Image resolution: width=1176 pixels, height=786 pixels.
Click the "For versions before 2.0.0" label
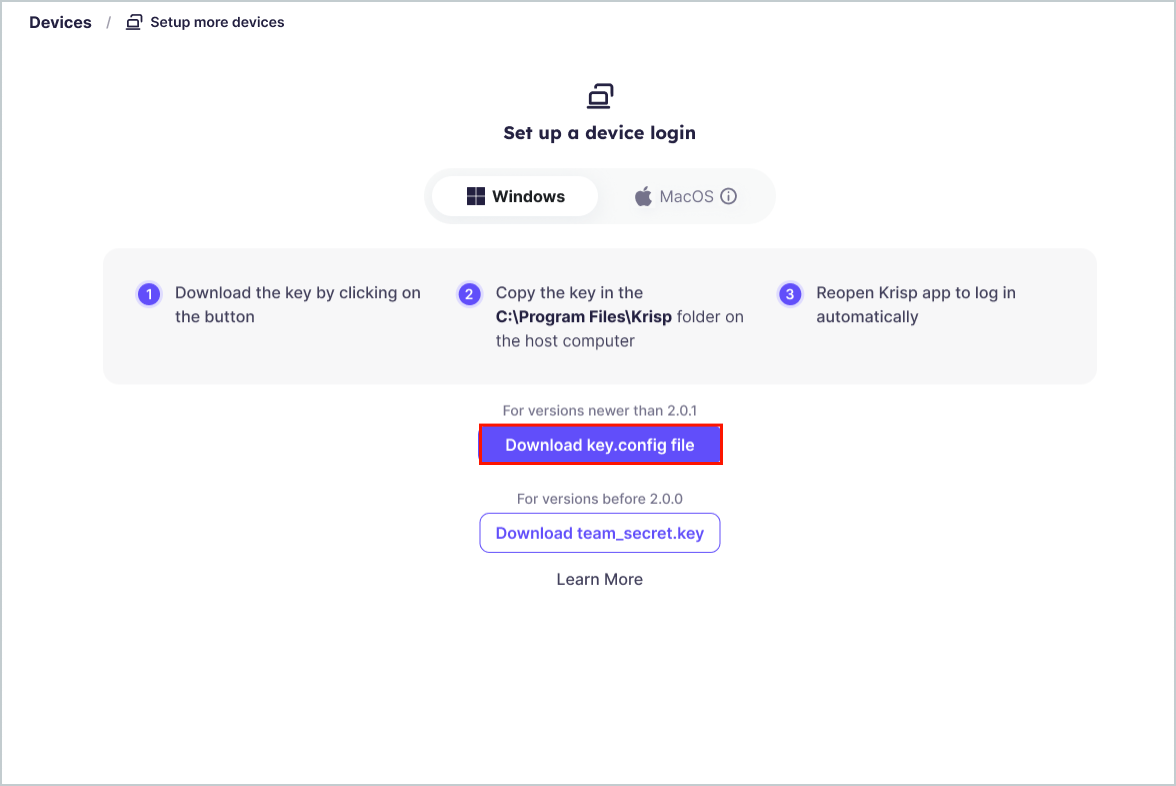tap(599, 499)
